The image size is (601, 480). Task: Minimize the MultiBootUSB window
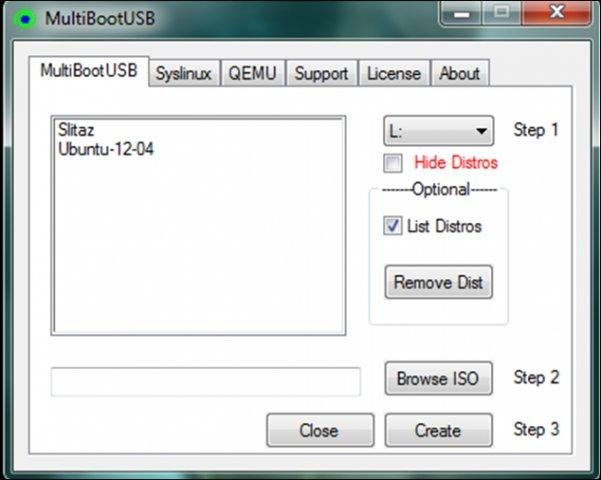(x=462, y=15)
